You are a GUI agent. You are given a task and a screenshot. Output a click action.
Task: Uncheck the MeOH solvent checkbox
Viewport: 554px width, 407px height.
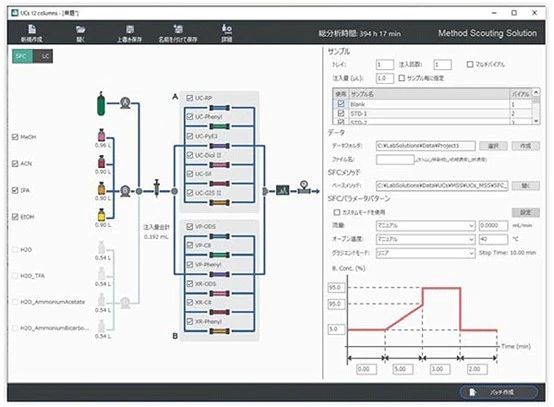(x=15, y=137)
